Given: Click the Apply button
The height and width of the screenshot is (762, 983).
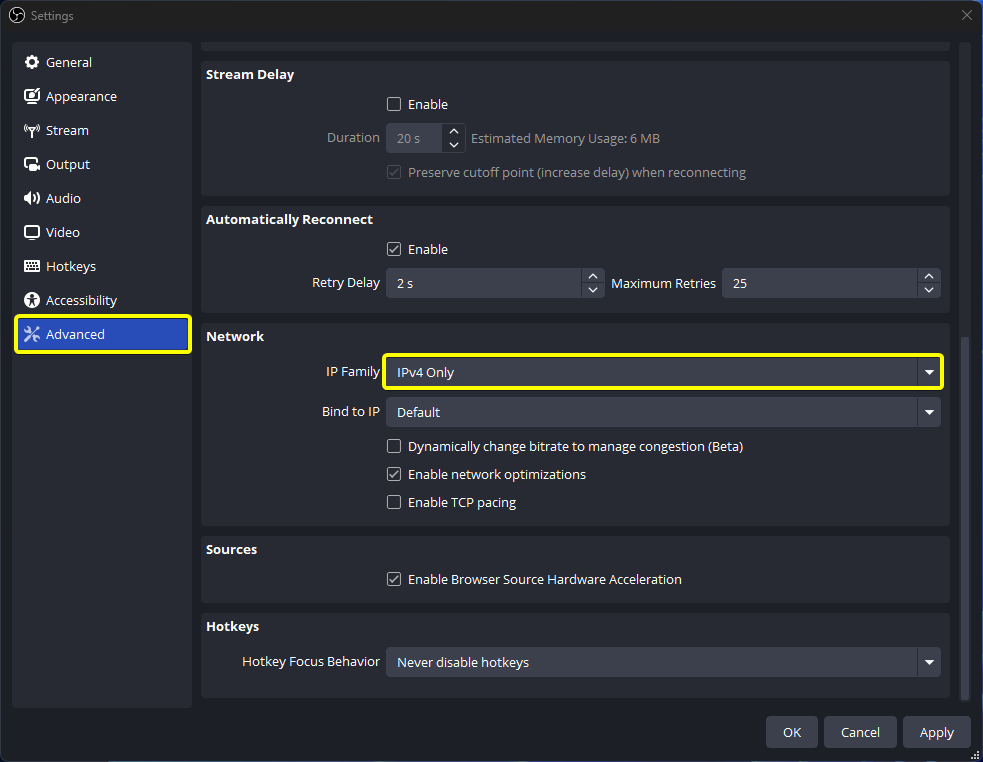Looking at the screenshot, I should [x=937, y=732].
